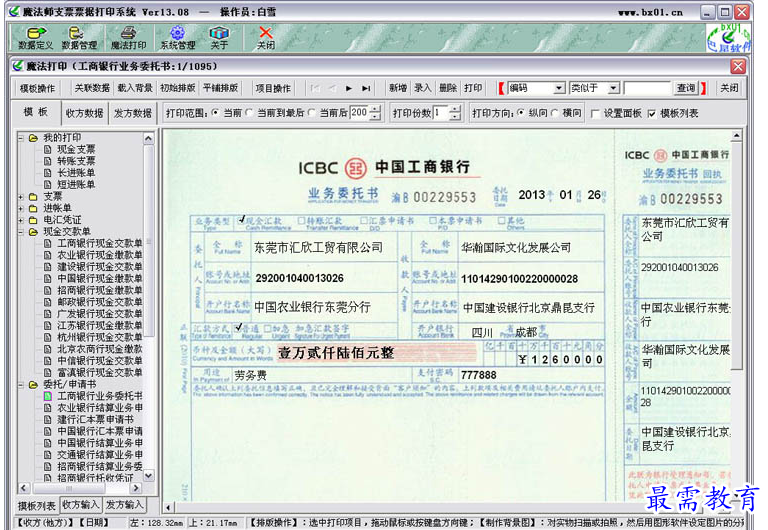Click the red X 关闭 toolbar icon
Viewport: 768px width, 530px height.
265,38
